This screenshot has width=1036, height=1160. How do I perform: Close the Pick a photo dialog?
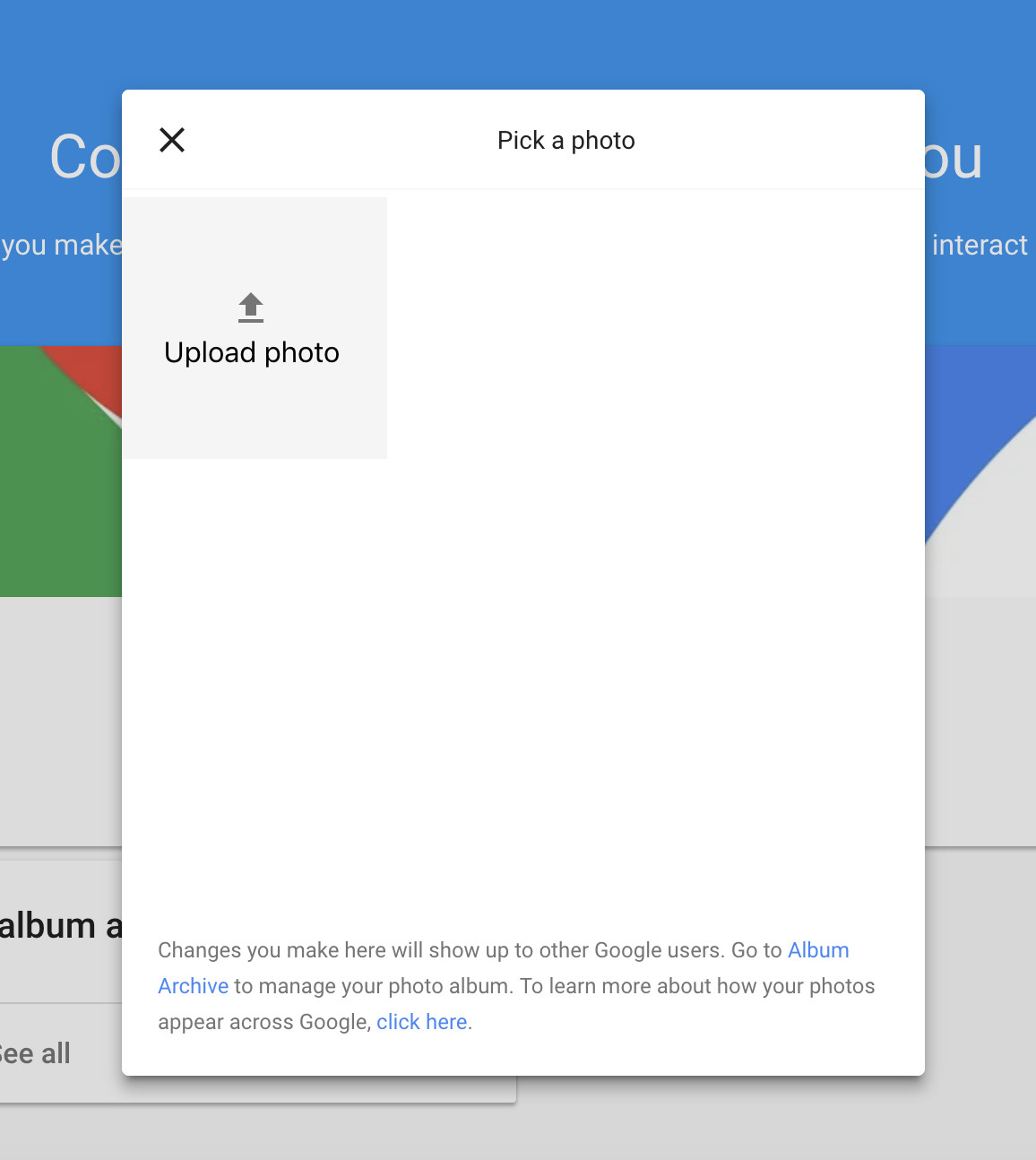172,140
